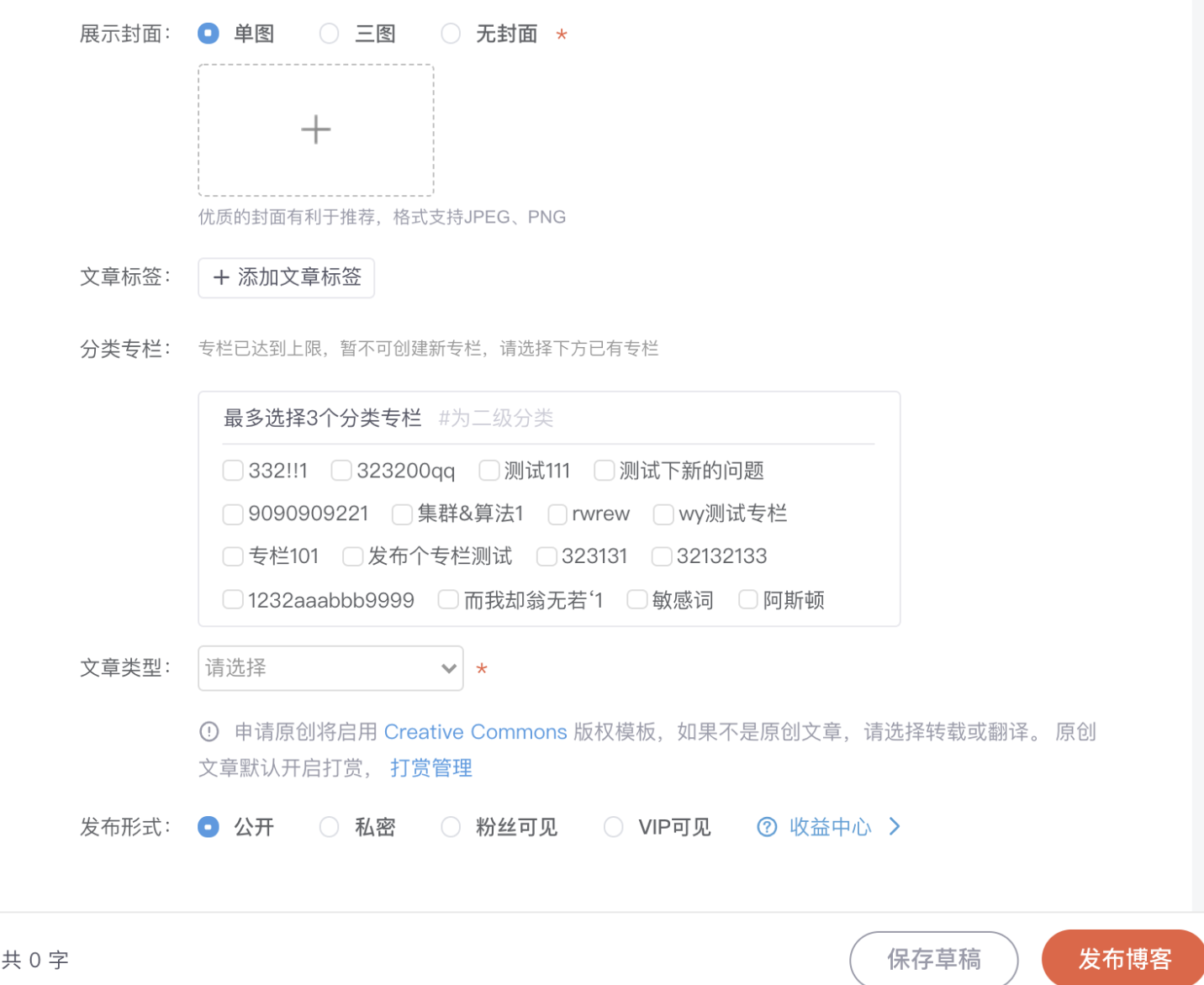This screenshot has width=1204, height=985.
Task: Click the question mark icon beside 收益中心
Action: pos(766,827)
